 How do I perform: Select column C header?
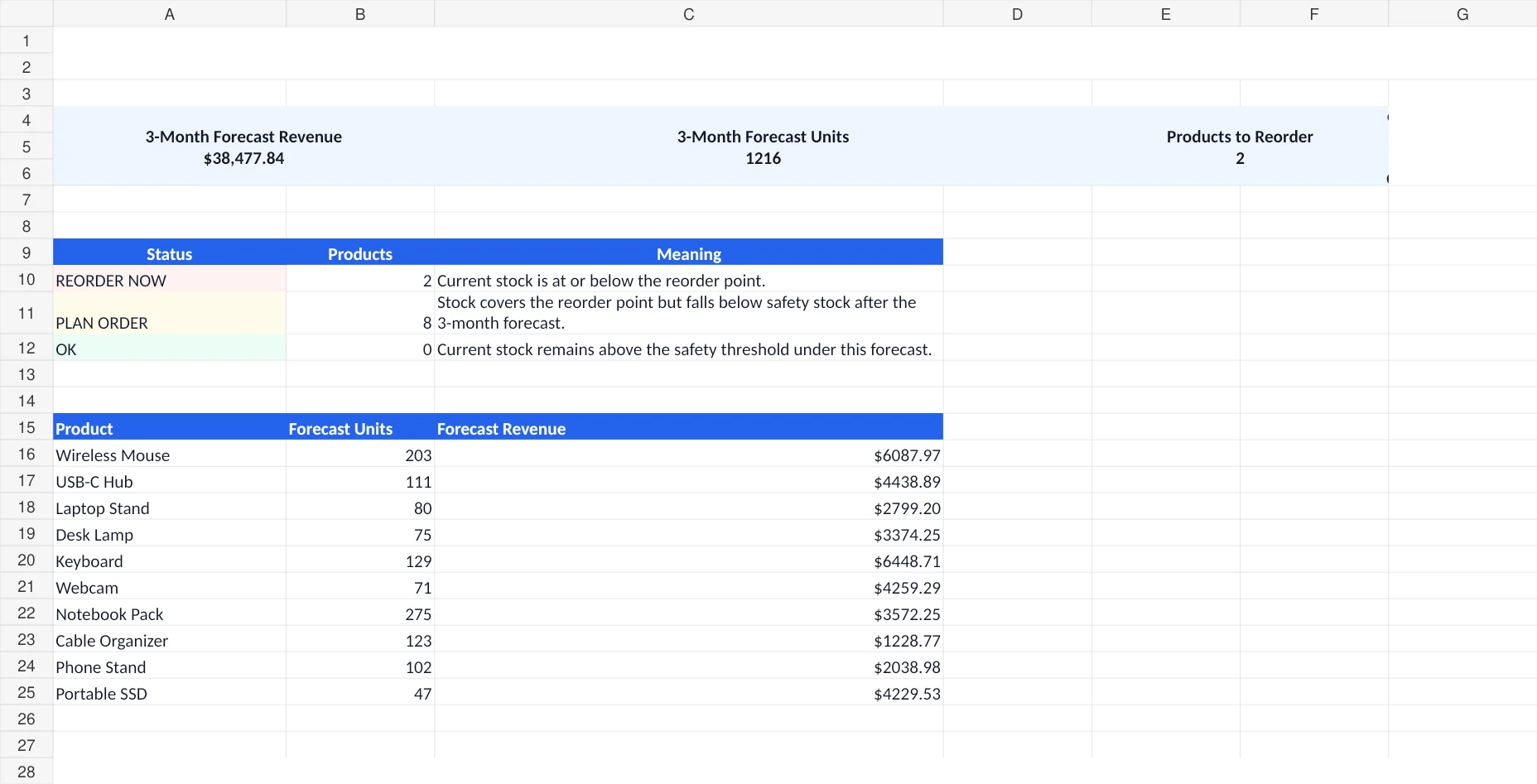pos(688,13)
